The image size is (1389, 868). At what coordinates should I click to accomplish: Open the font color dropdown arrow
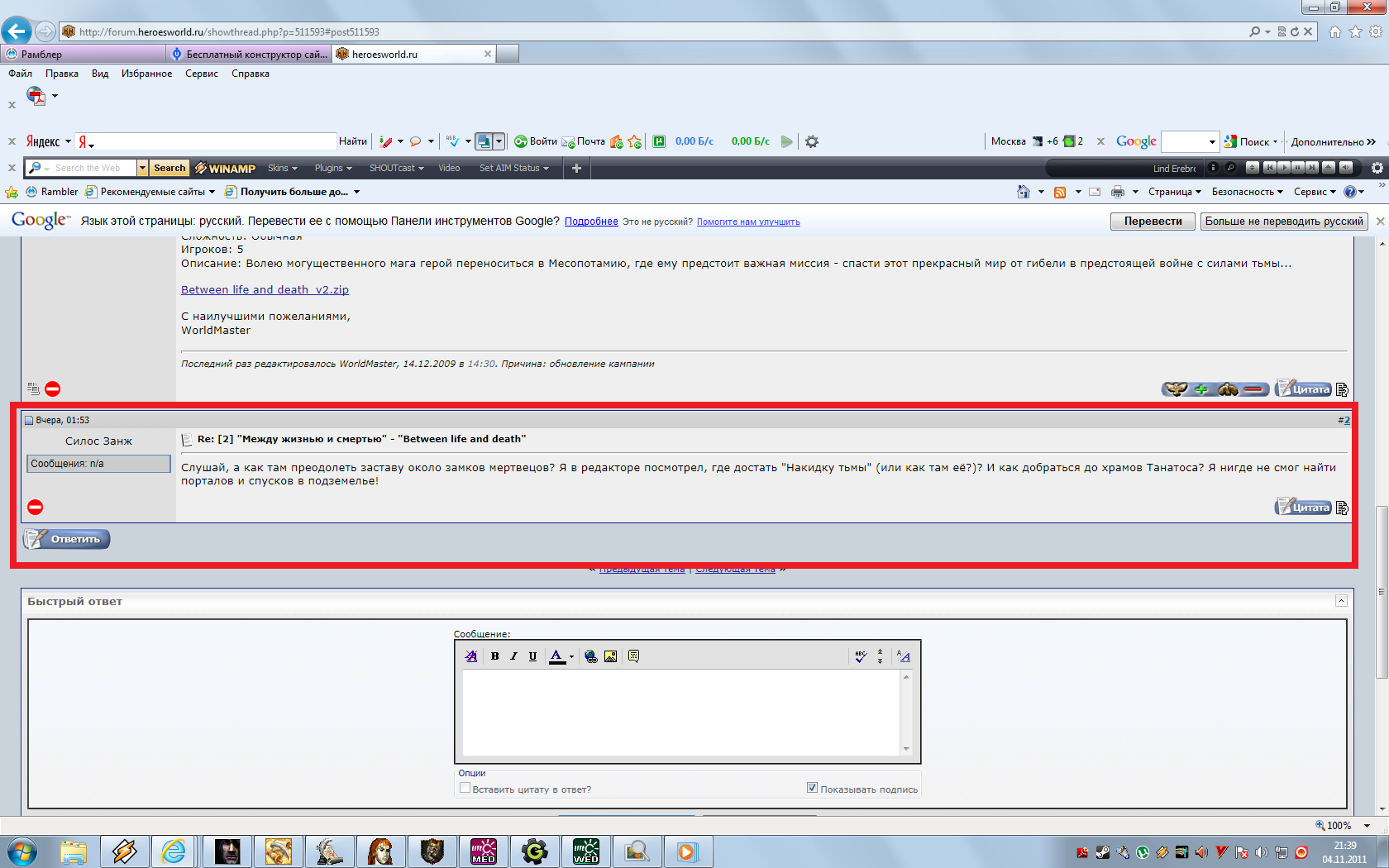[571, 657]
